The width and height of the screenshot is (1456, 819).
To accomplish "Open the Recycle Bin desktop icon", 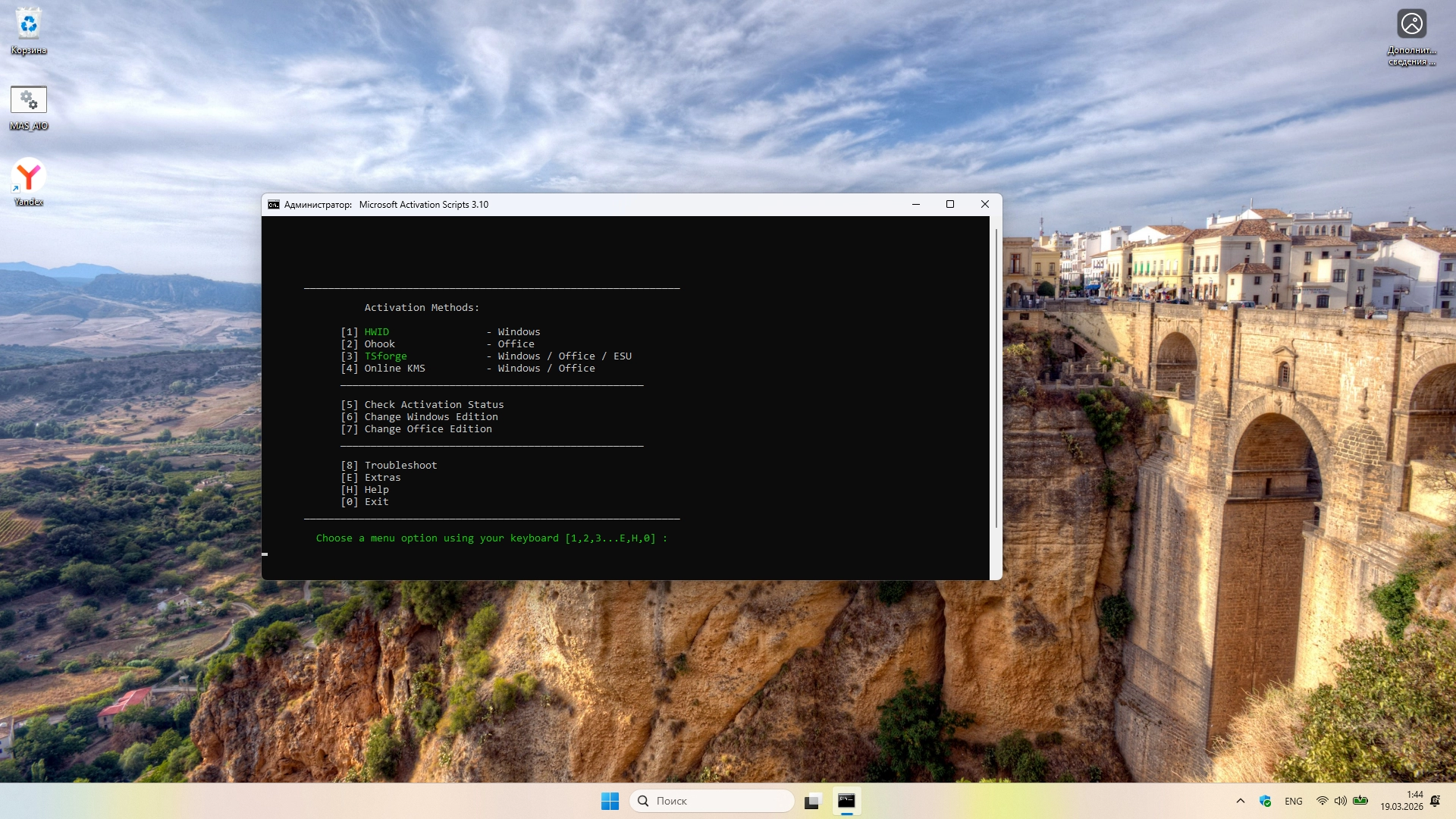I will tap(28, 26).
